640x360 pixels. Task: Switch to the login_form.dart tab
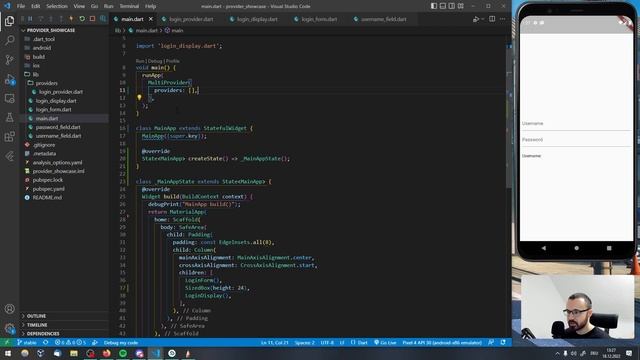[x=319, y=19]
